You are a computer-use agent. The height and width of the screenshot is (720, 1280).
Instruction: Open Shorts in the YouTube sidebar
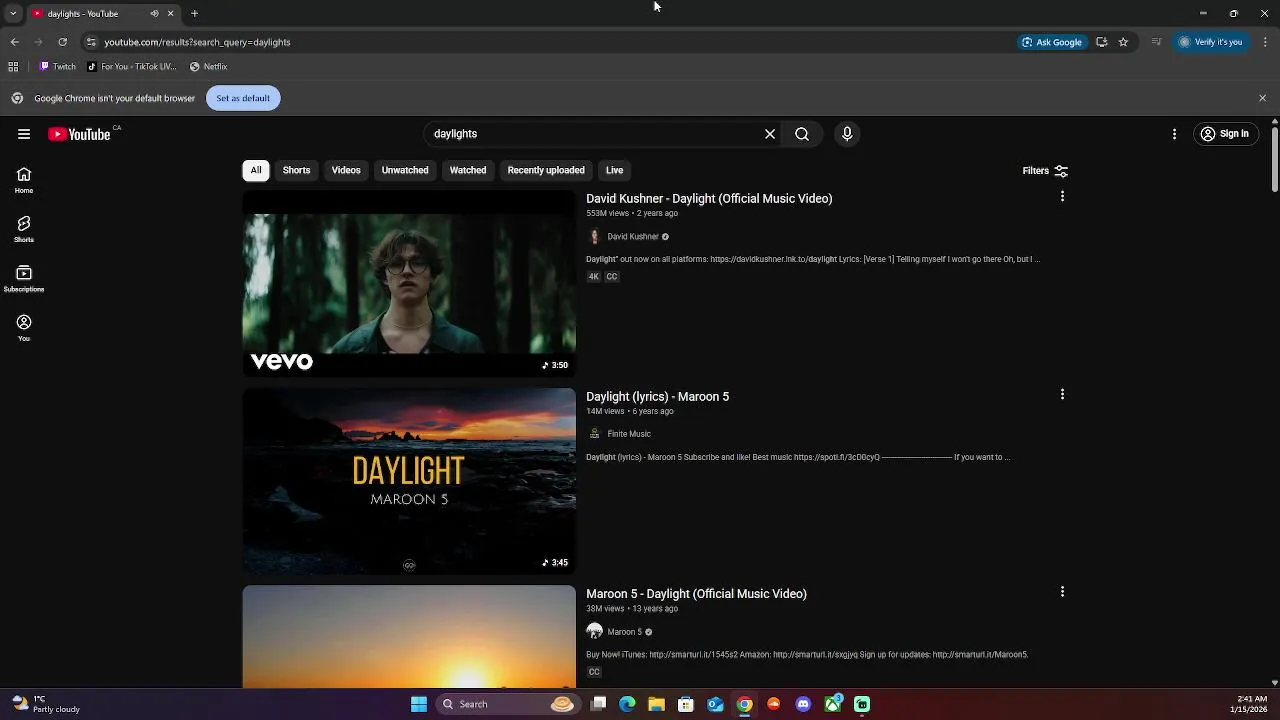pos(24,229)
